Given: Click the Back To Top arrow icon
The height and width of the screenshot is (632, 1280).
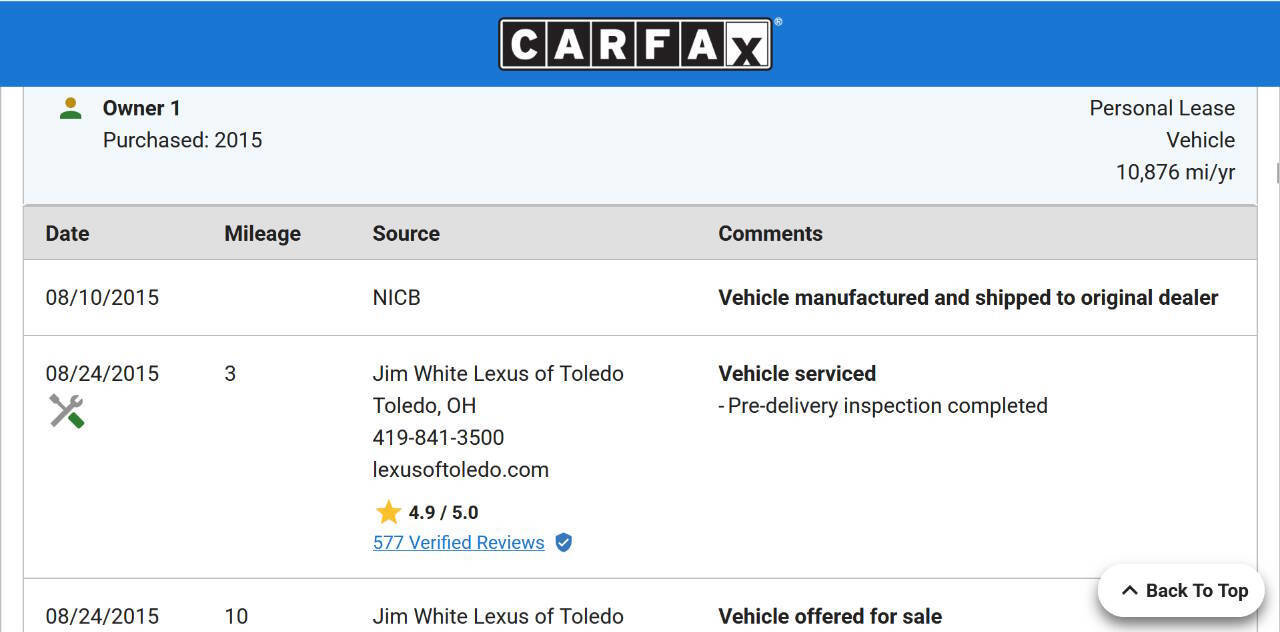Looking at the screenshot, I should [1129, 590].
